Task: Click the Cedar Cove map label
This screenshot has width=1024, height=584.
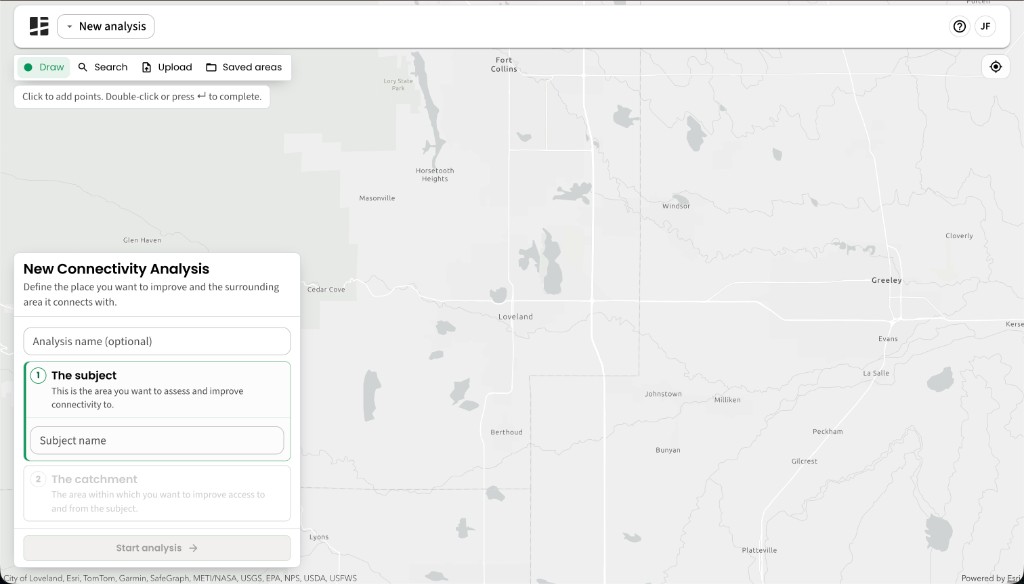Action: pyautogui.click(x=326, y=289)
